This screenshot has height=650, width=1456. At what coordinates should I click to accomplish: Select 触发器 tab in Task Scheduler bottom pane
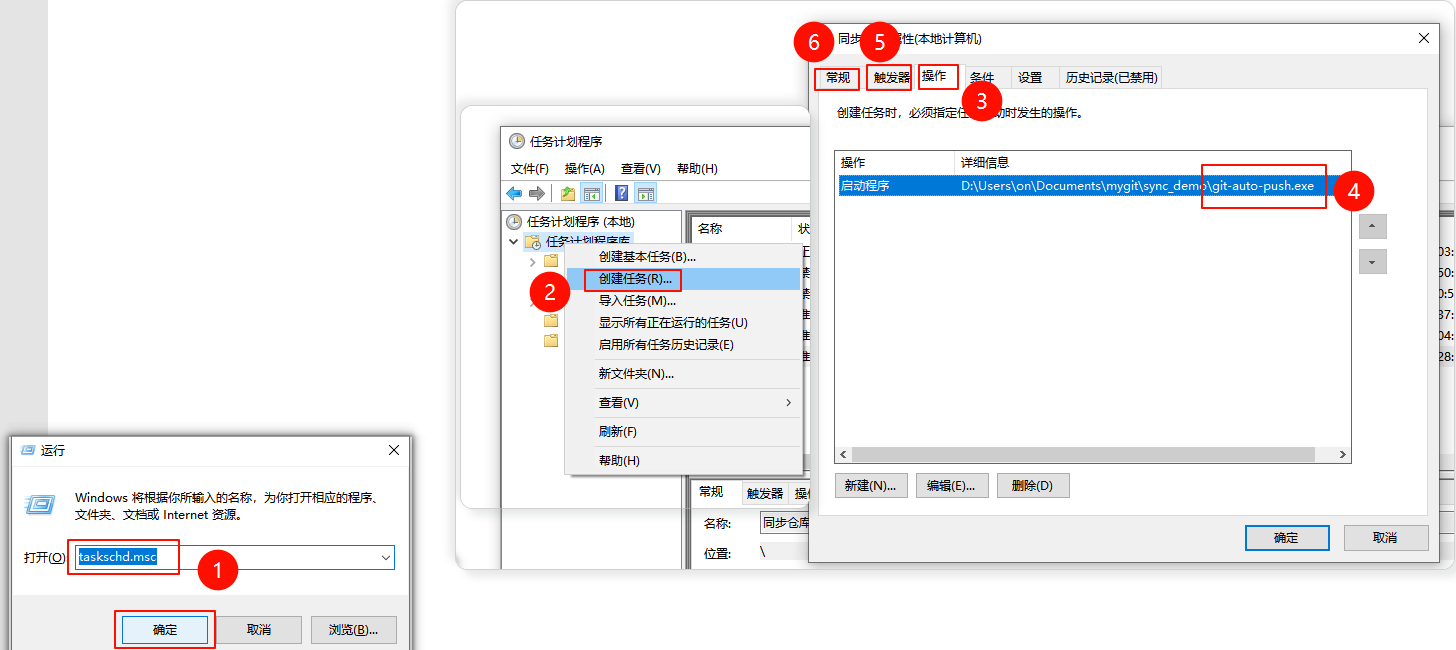coord(765,494)
